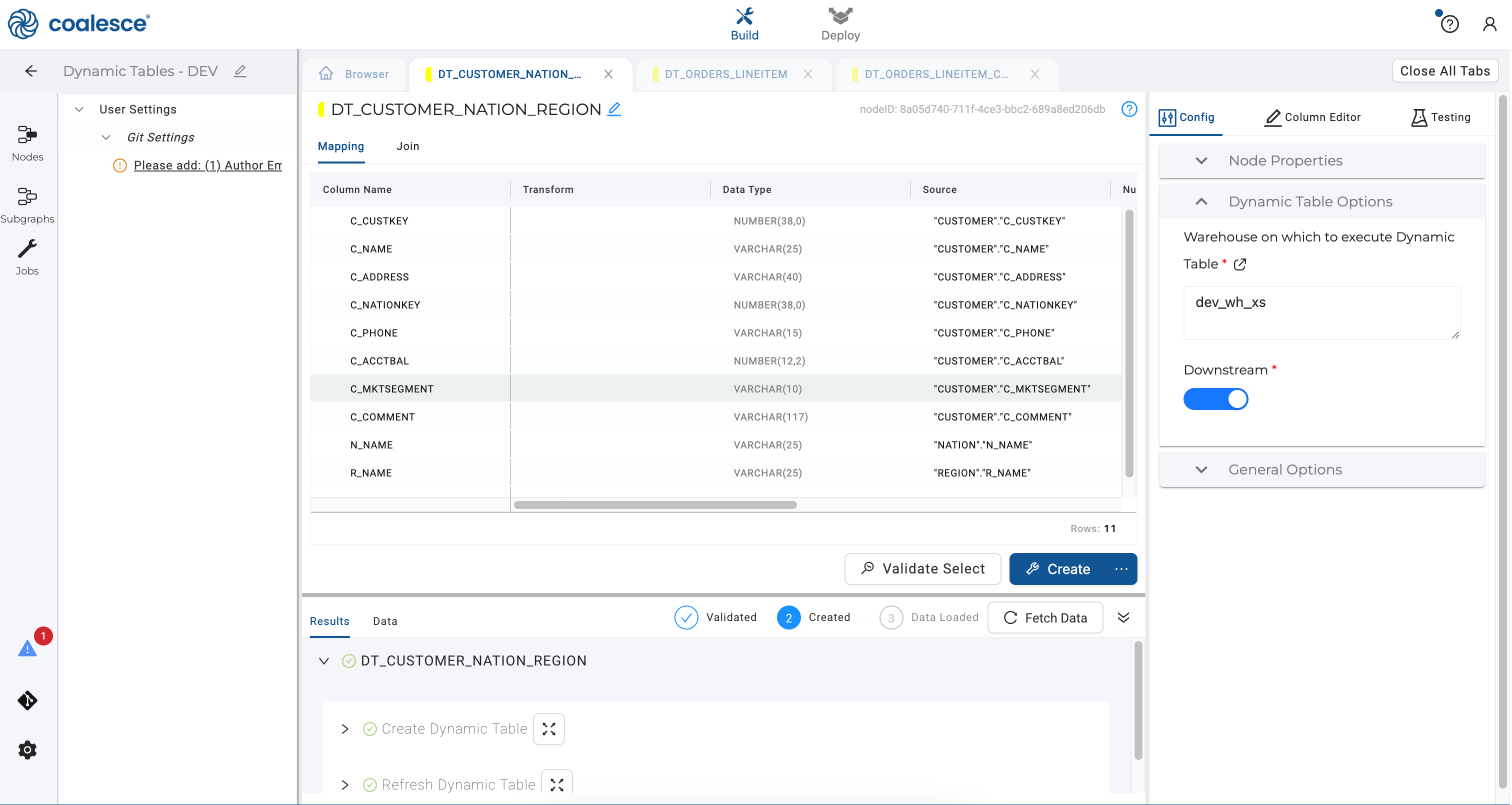Expand Create Dynamic Table result fullscreen

549,729
